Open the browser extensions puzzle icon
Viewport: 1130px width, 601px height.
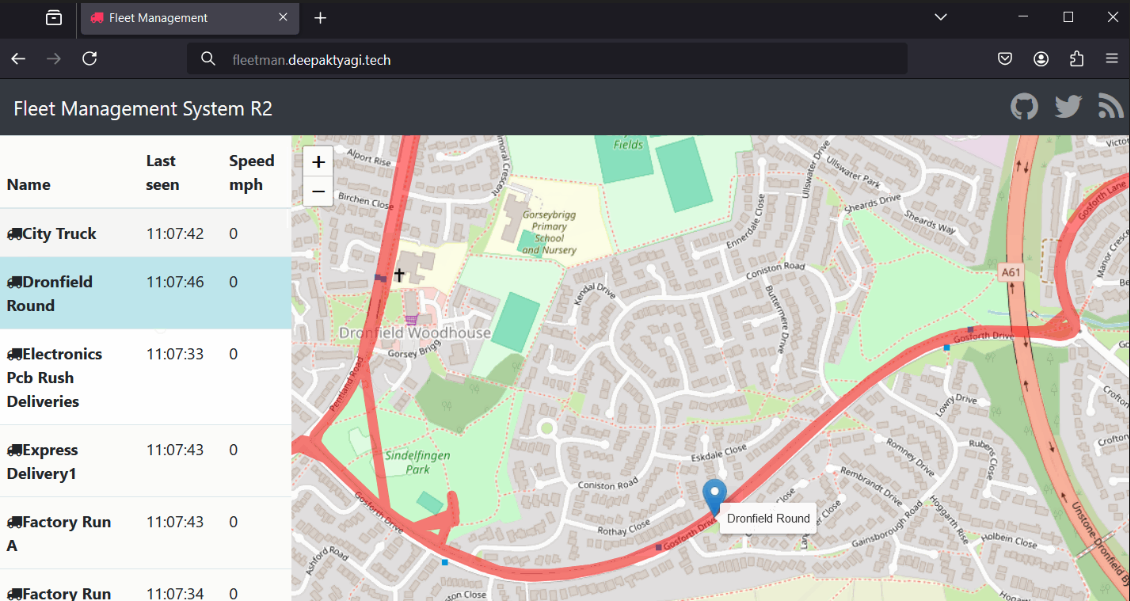tap(1077, 59)
